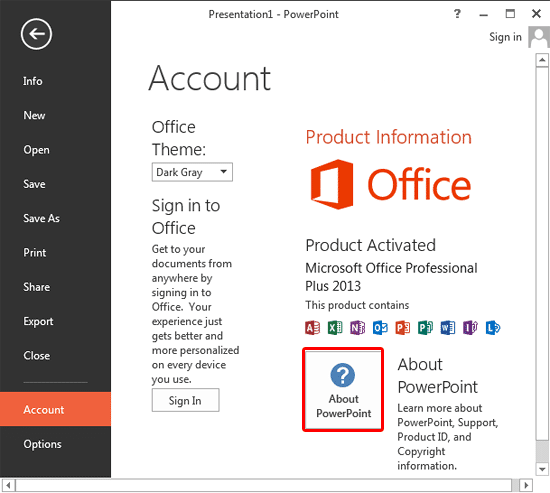Screen dimensions: 550x493
Task: Click the Office logo
Action: click(390, 184)
